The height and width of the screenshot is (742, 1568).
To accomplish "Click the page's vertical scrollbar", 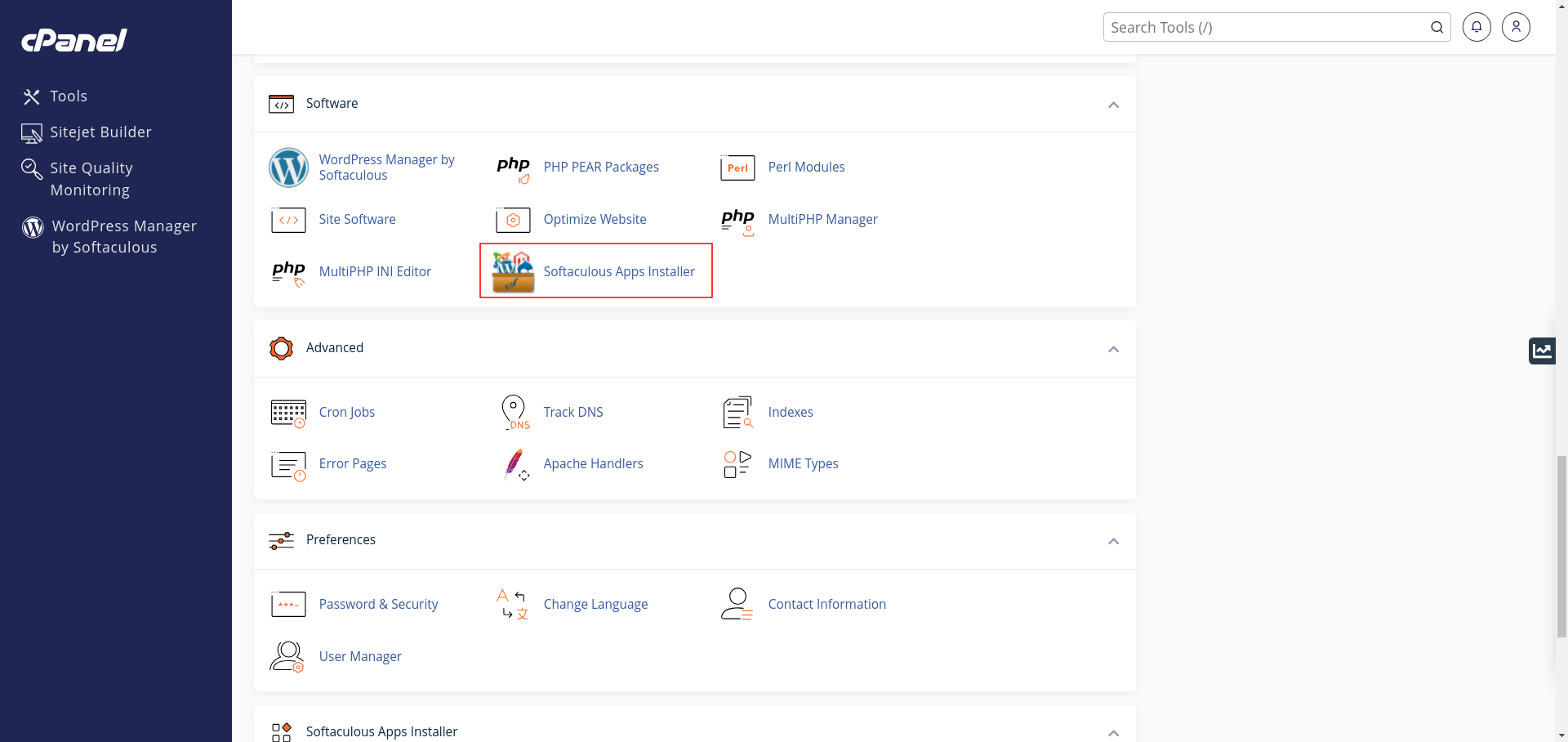I will 1561,548.
